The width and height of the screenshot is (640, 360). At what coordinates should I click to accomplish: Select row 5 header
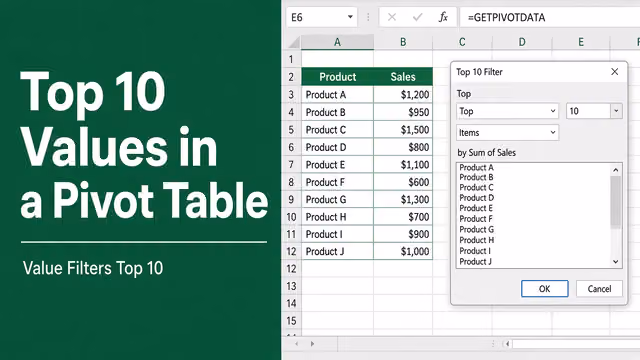tap(291, 130)
